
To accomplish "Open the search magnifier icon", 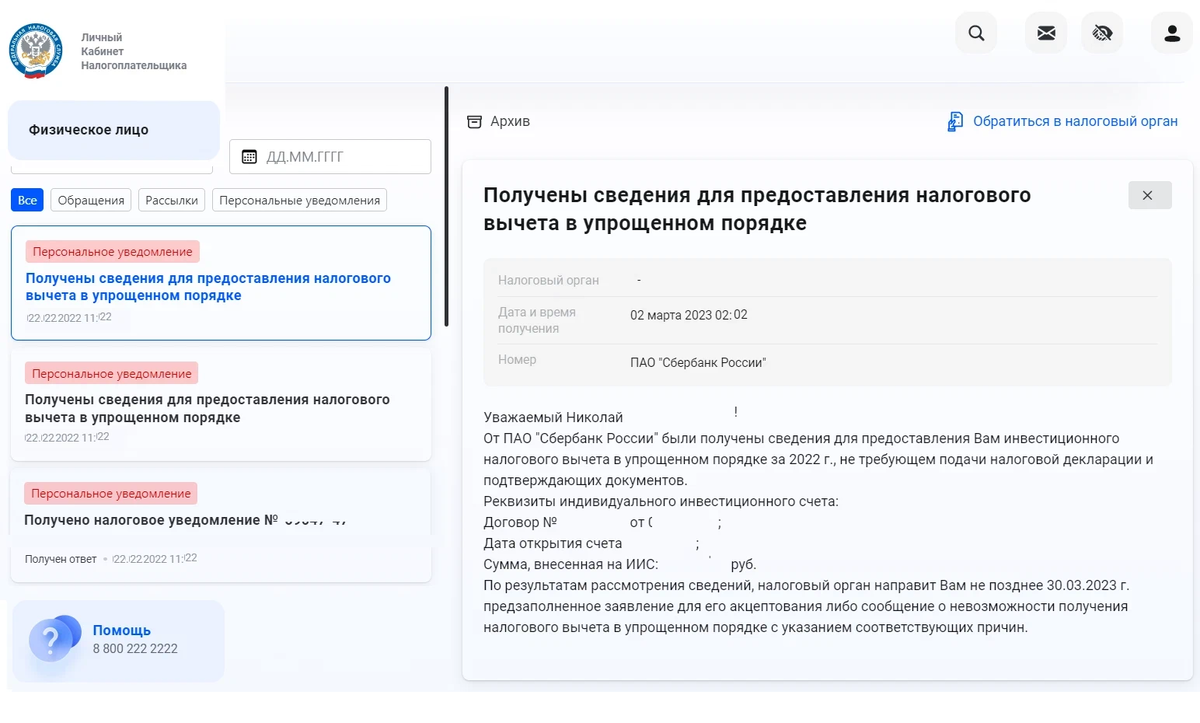I will [x=975, y=33].
